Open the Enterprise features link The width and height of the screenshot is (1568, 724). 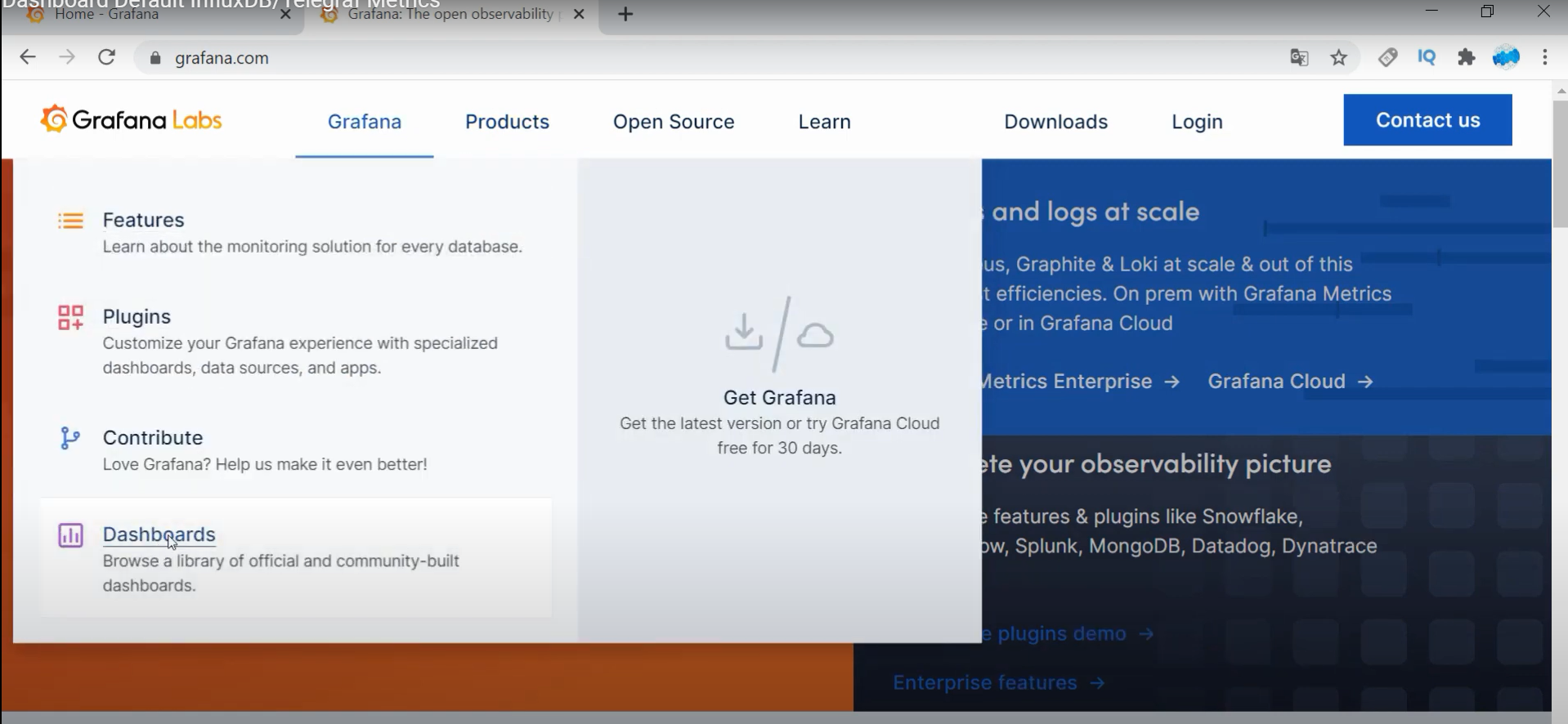[x=998, y=682]
